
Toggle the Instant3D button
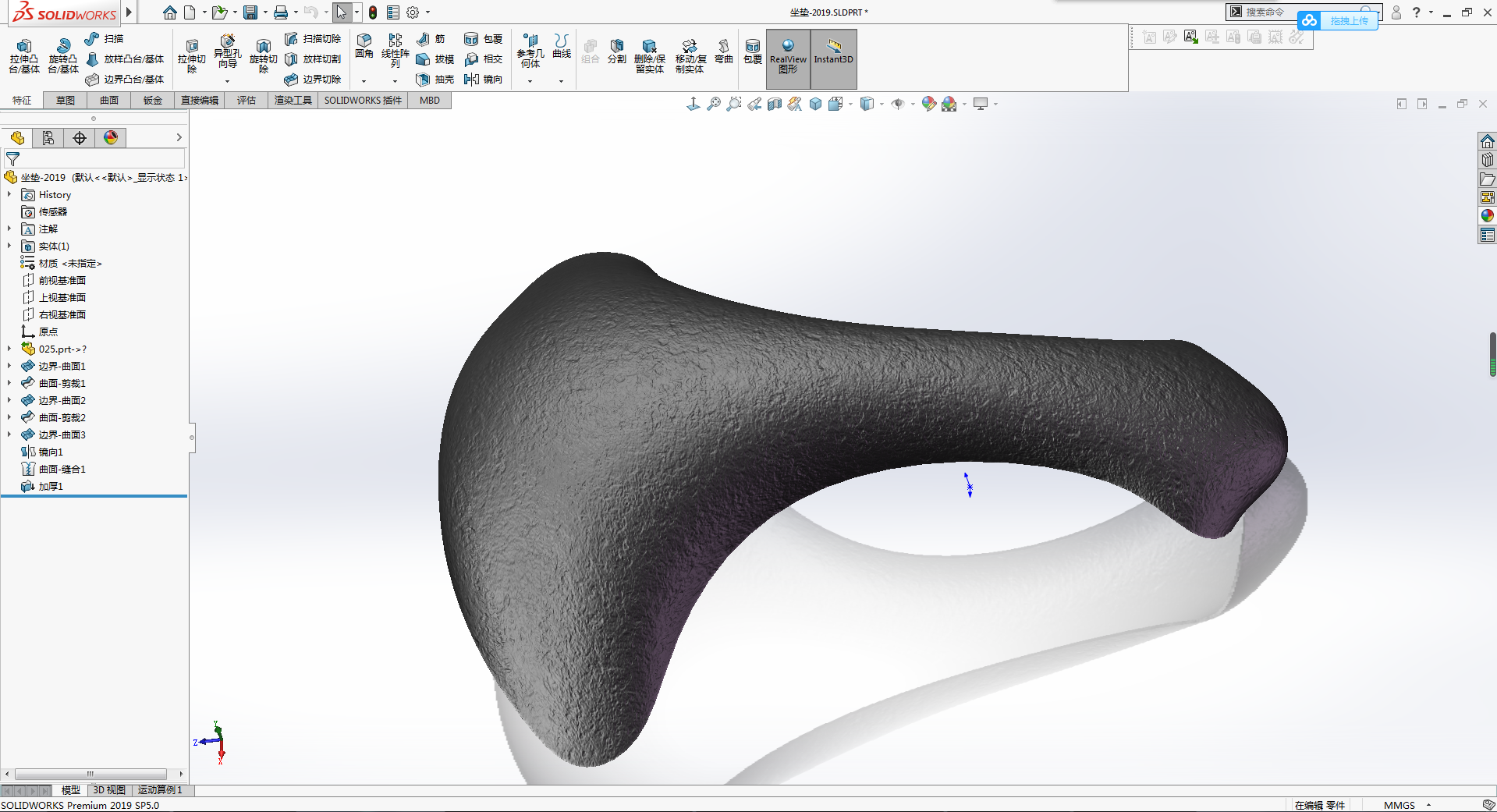(834, 59)
